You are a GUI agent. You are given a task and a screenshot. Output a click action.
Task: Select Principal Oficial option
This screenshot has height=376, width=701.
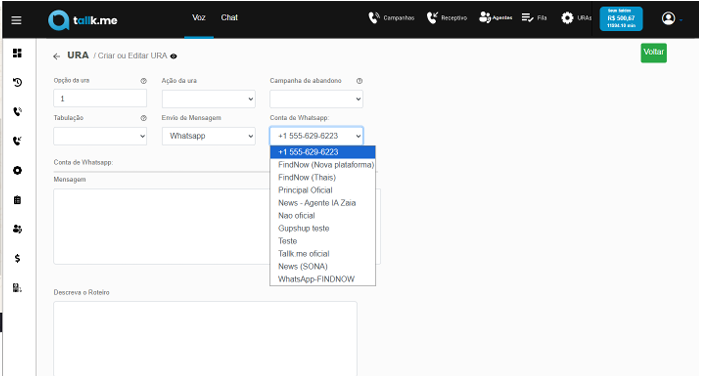point(323,190)
